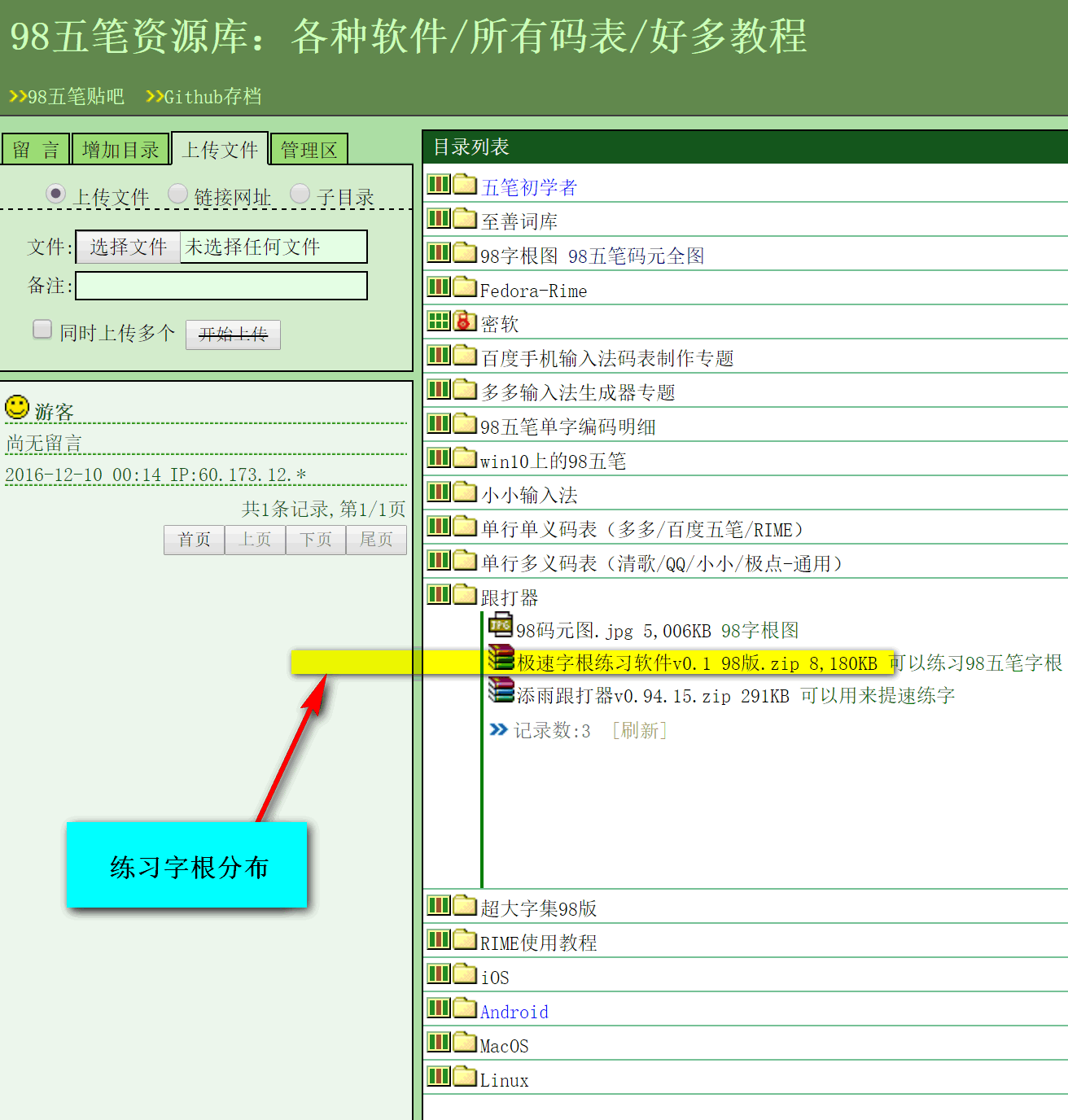1068x1120 pixels.
Task: Click the image file icon of 98码元图.jpg
Action: tap(501, 626)
